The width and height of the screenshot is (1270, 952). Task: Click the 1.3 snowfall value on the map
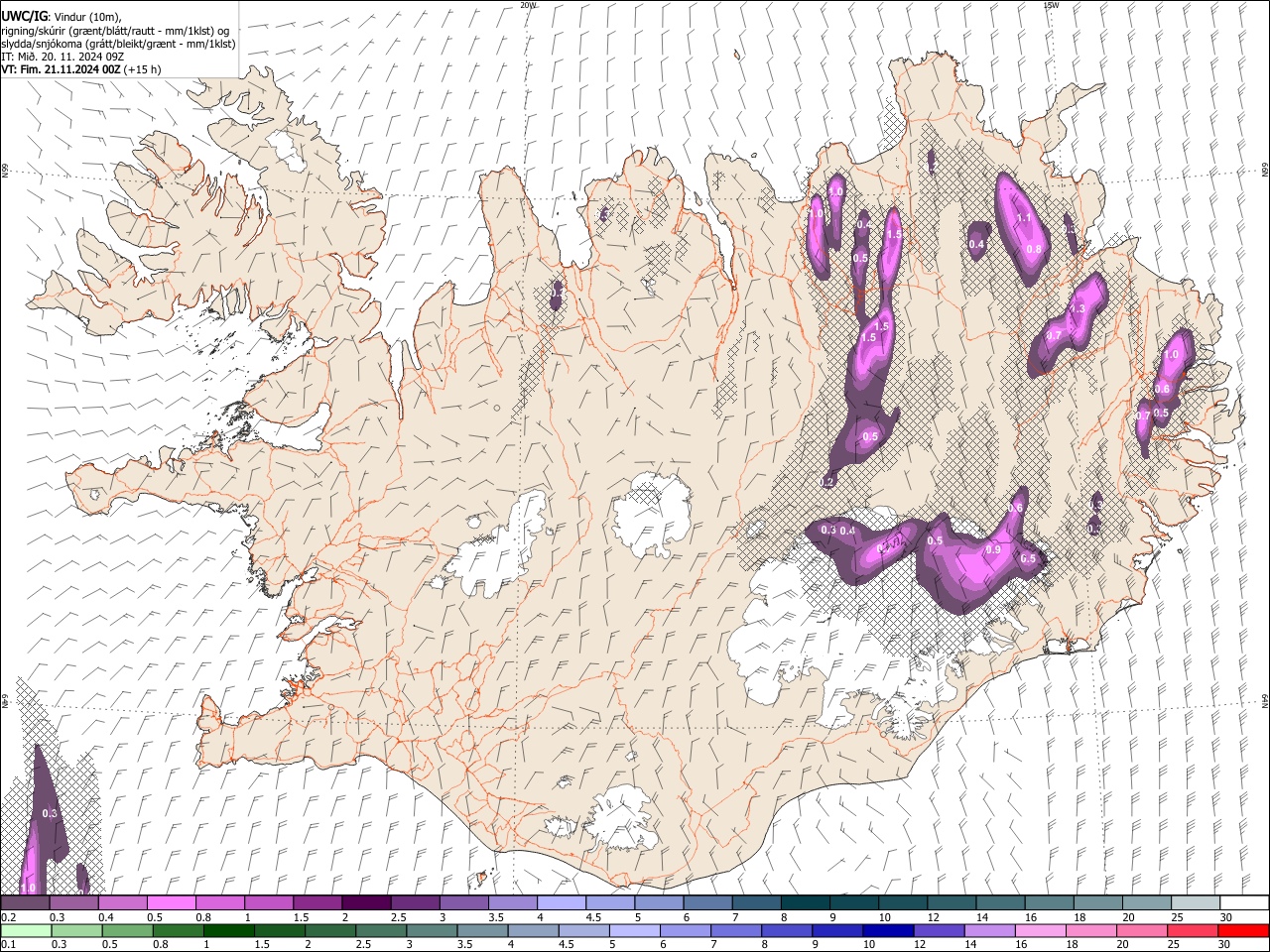click(1079, 308)
